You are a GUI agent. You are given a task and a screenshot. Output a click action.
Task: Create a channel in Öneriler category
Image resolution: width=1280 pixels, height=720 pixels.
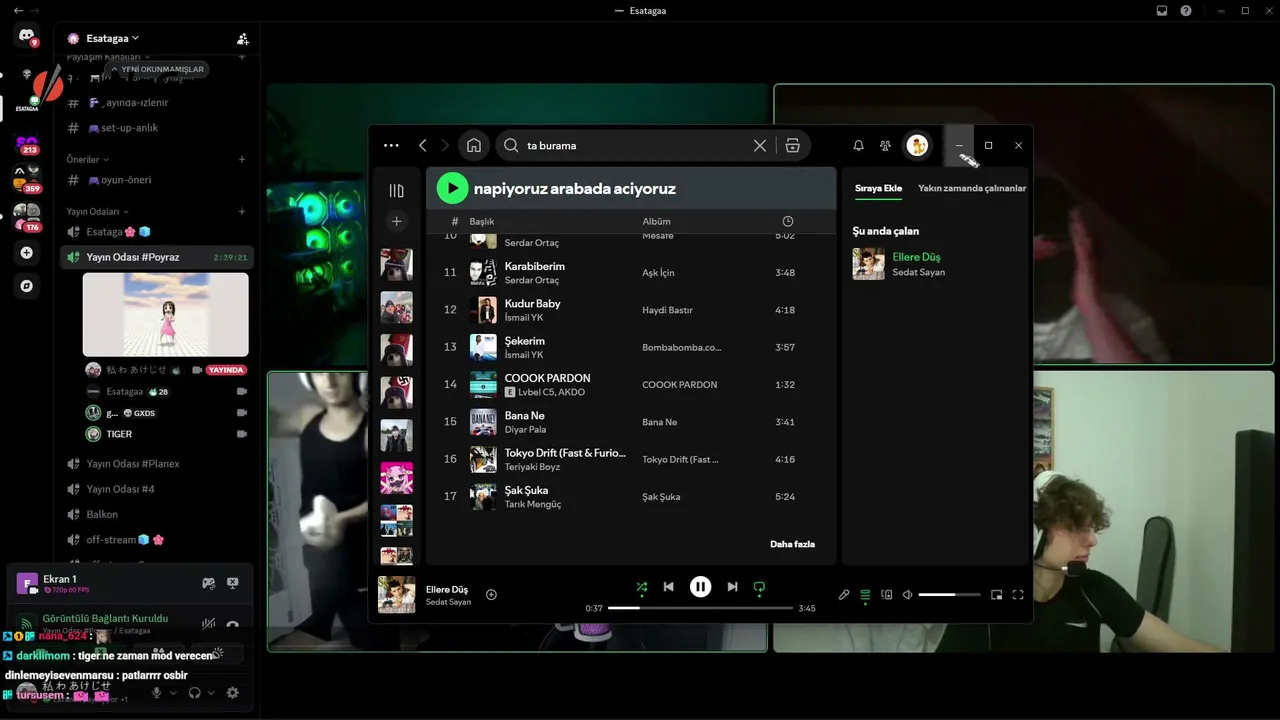pyautogui.click(x=242, y=160)
